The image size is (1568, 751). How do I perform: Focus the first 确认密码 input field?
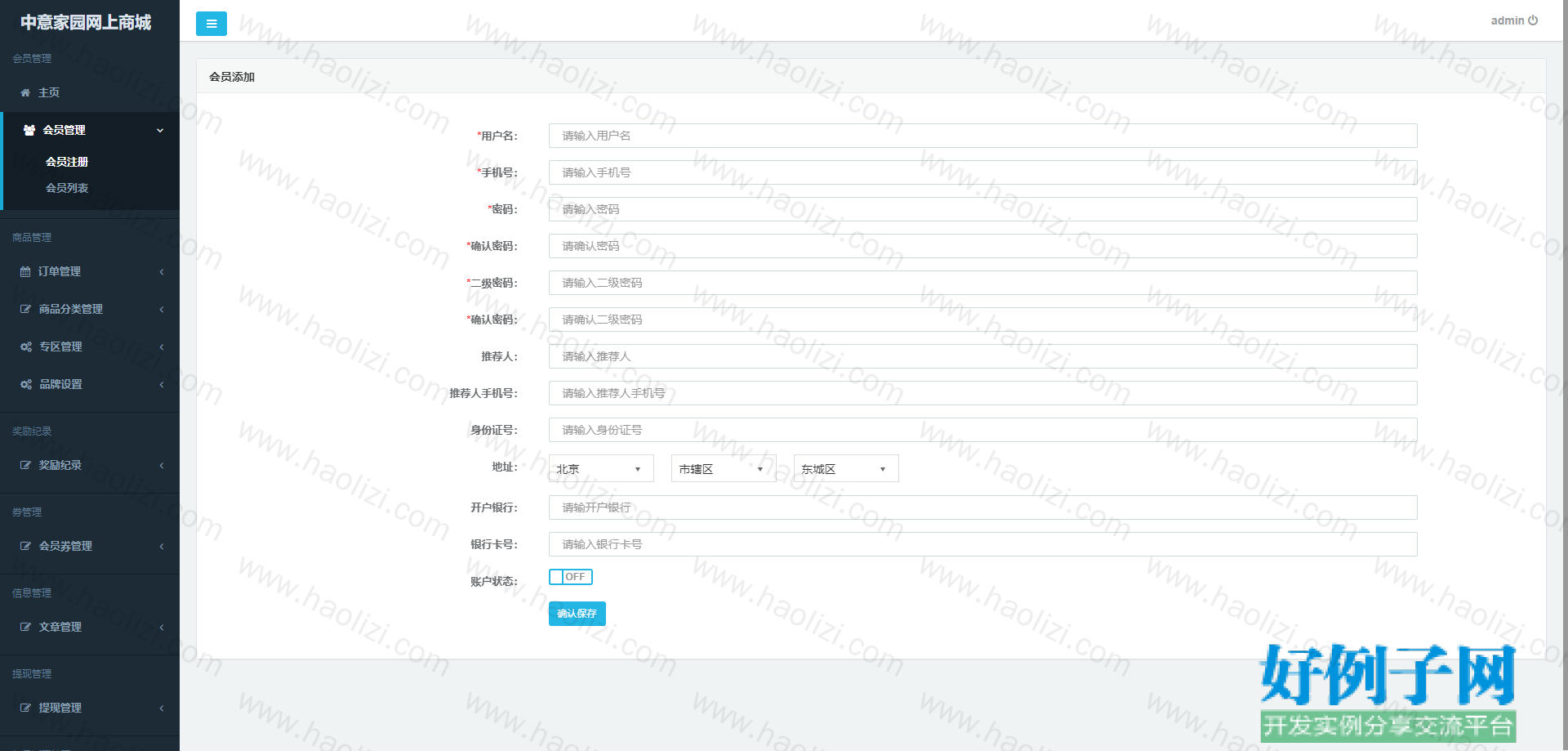982,246
